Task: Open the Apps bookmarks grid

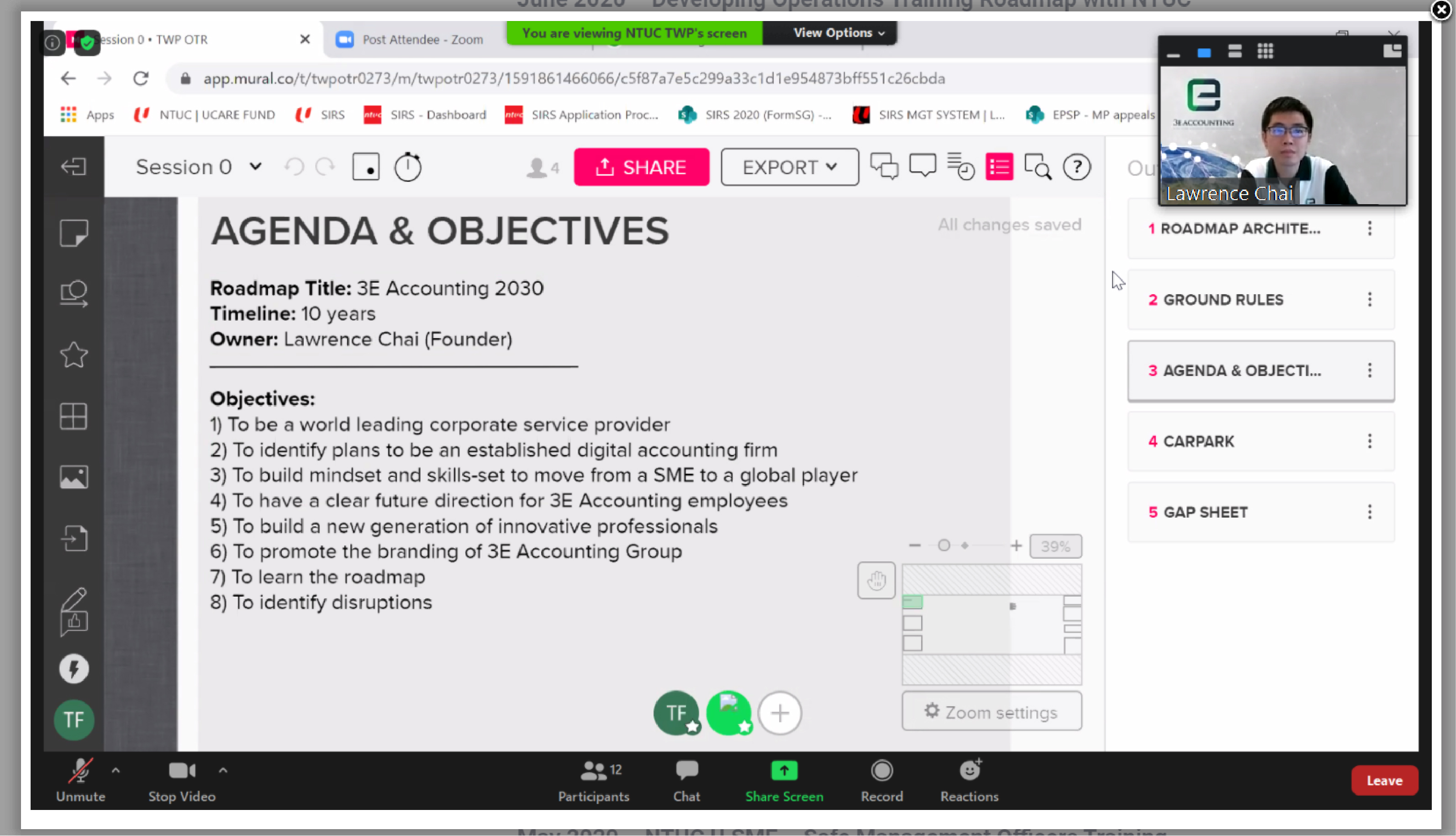Action: pyautogui.click(x=87, y=114)
